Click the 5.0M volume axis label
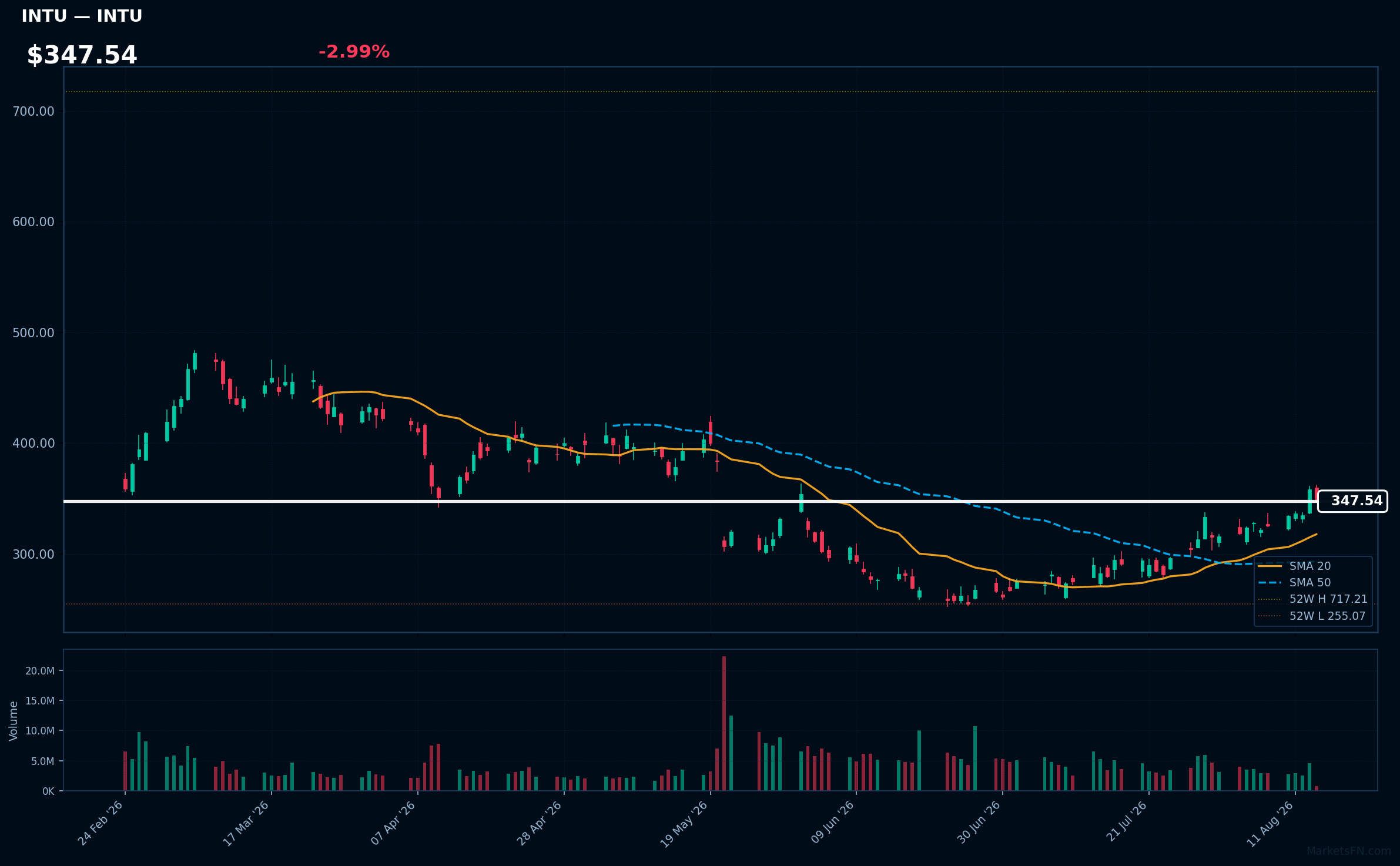 pos(43,761)
